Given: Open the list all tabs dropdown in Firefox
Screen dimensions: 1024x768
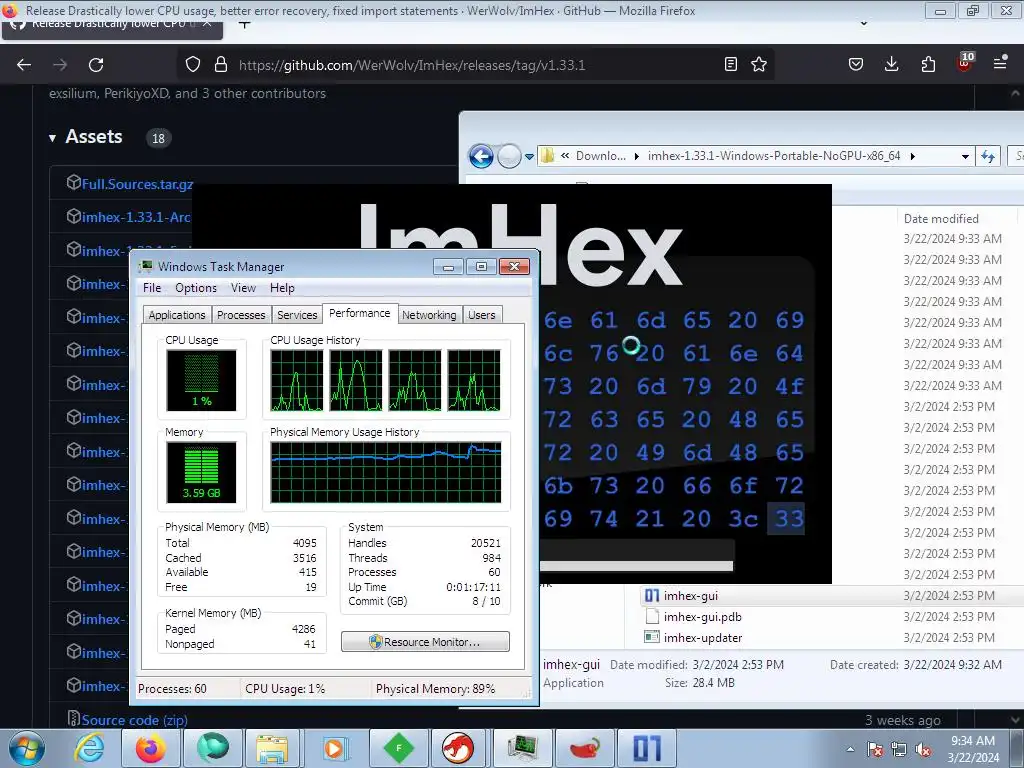Looking at the screenshot, I should pyautogui.click(x=864, y=24).
